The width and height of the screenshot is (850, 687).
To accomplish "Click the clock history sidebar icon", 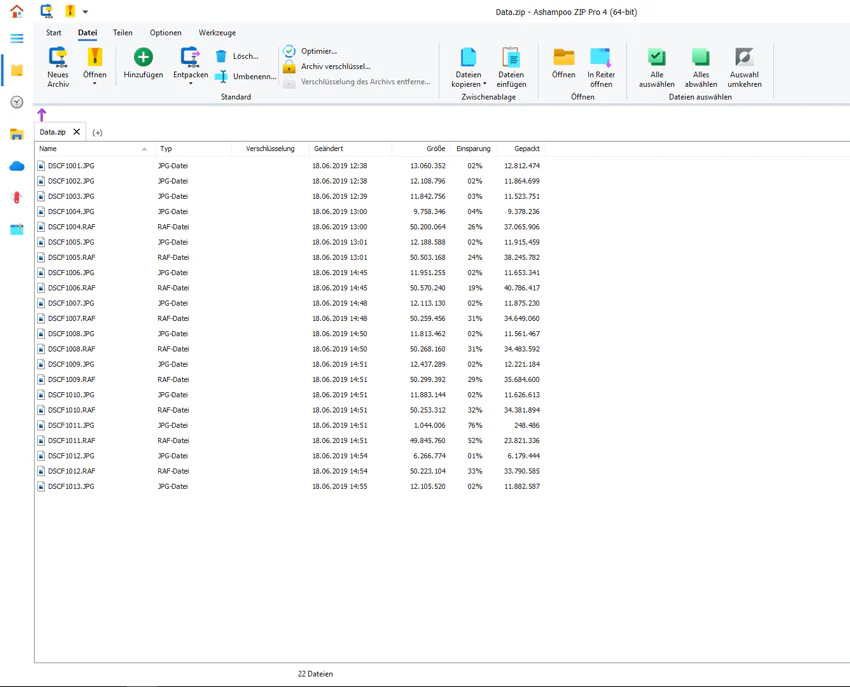I will point(17,102).
